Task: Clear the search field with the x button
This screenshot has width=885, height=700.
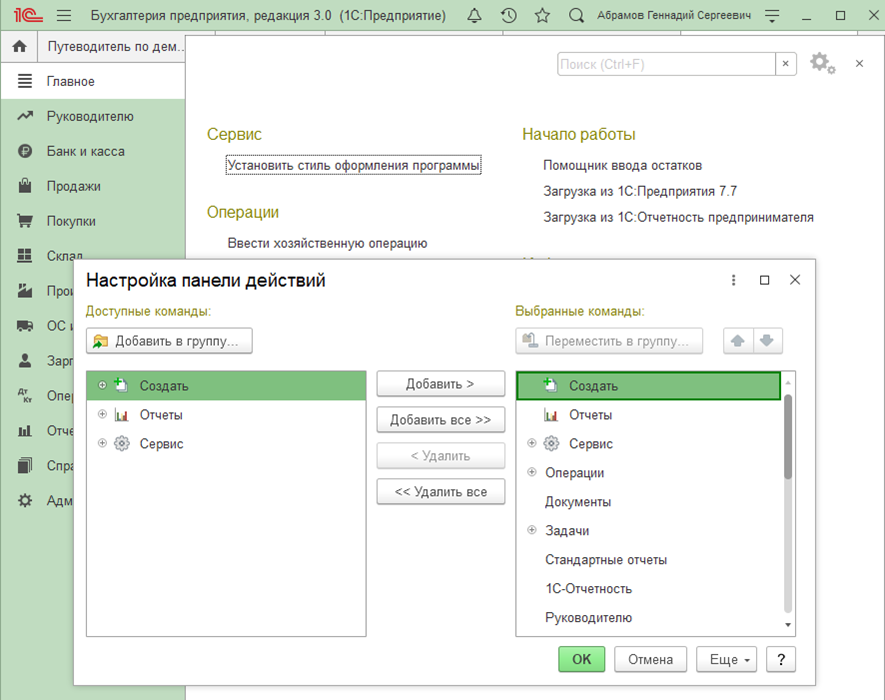Action: [785, 64]
